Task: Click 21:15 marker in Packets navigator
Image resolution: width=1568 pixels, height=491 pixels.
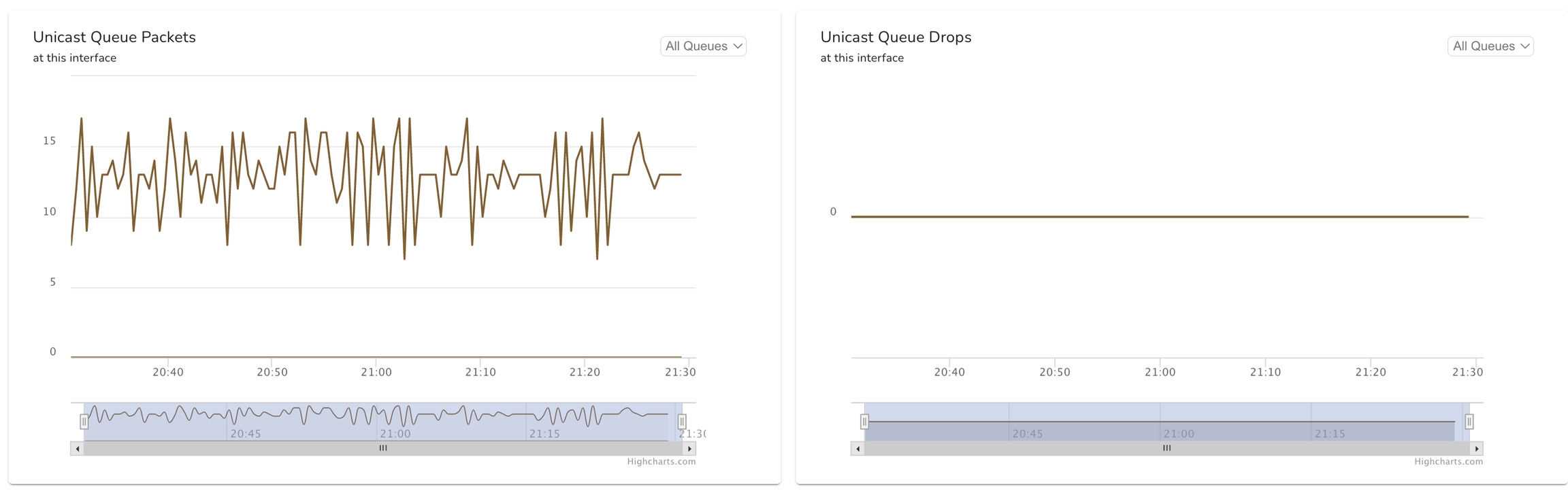Action: [544, 434]
